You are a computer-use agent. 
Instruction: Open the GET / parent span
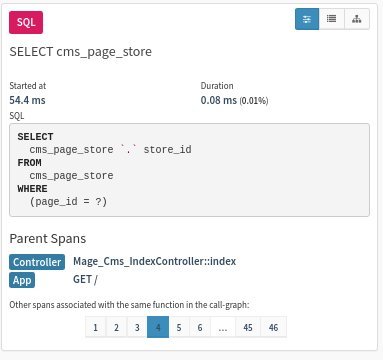click(85, 279)
